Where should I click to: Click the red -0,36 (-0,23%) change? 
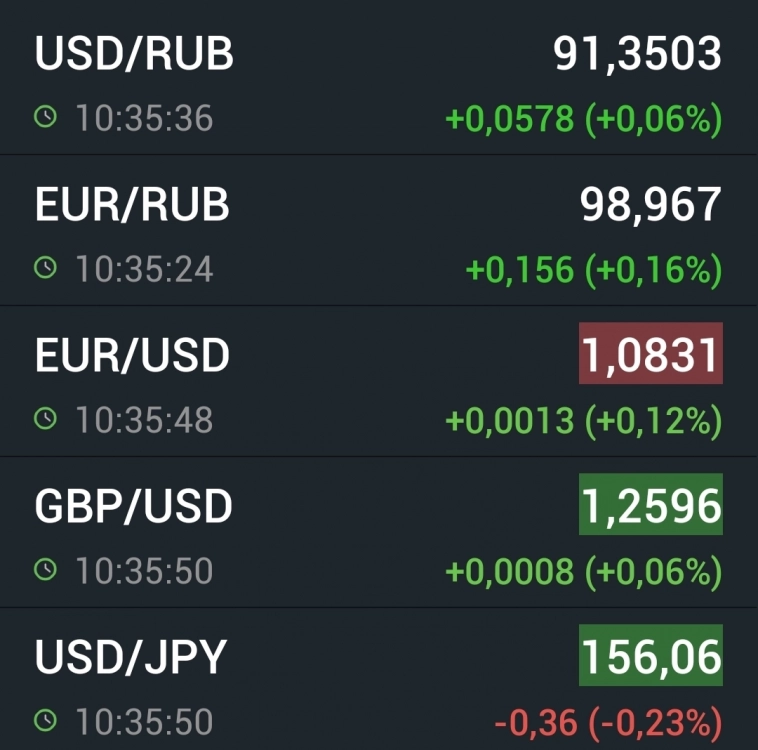(x=608, y=722)
